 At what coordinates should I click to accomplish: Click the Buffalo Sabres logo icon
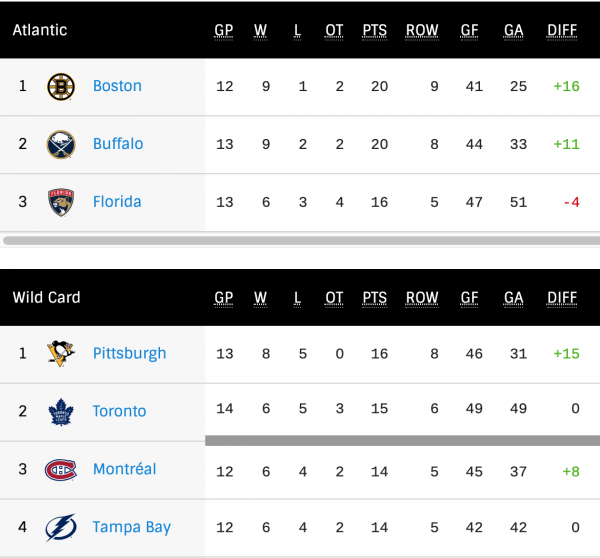click(61, 144)
